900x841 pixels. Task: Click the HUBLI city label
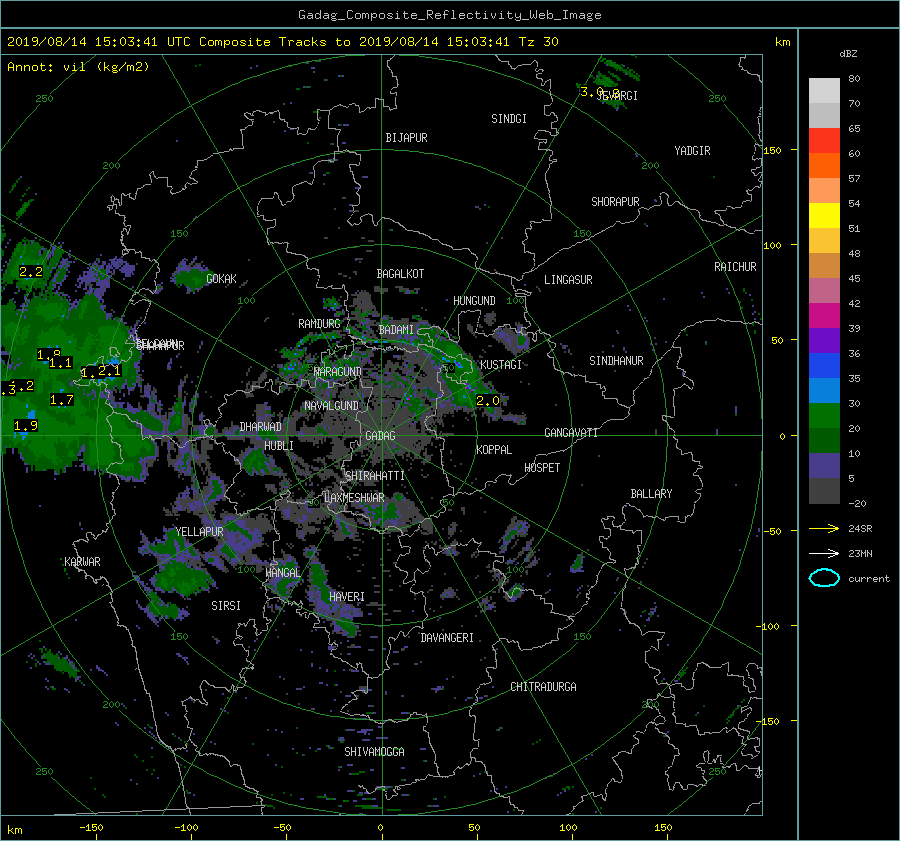279,446
